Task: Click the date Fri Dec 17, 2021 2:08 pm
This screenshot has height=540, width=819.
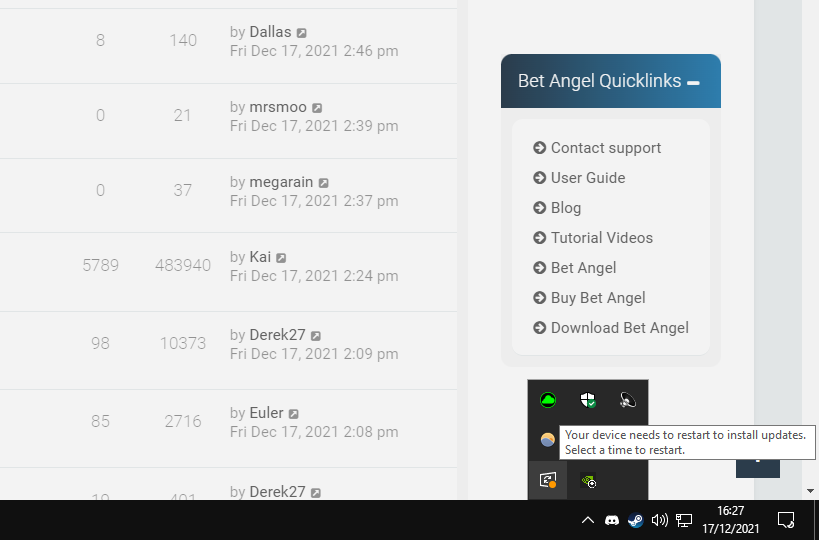Action: click(x=314, y=432)
